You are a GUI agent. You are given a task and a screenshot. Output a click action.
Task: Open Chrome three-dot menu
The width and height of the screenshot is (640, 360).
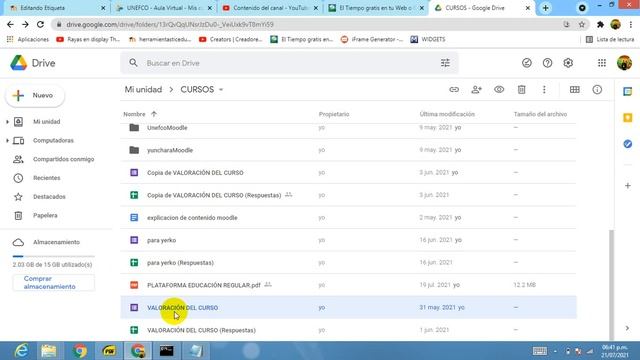click(631, 24)
